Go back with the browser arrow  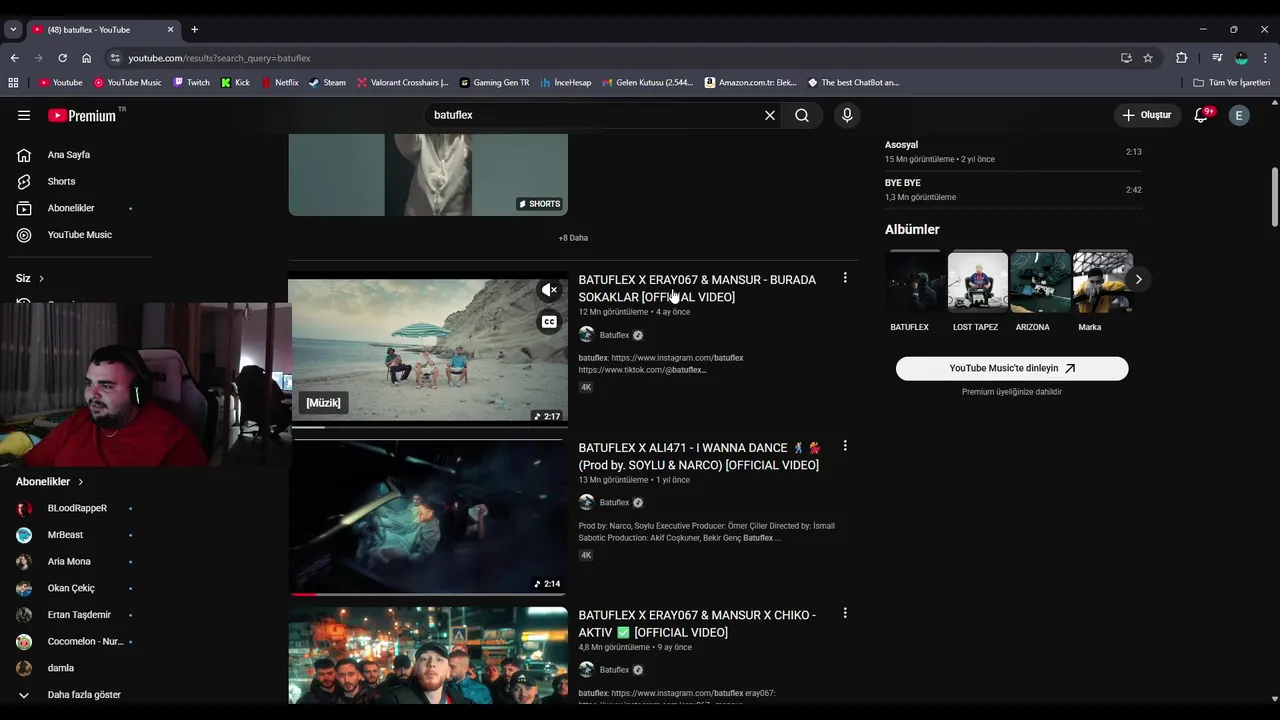pyautogui.click(x=14, y=58)
